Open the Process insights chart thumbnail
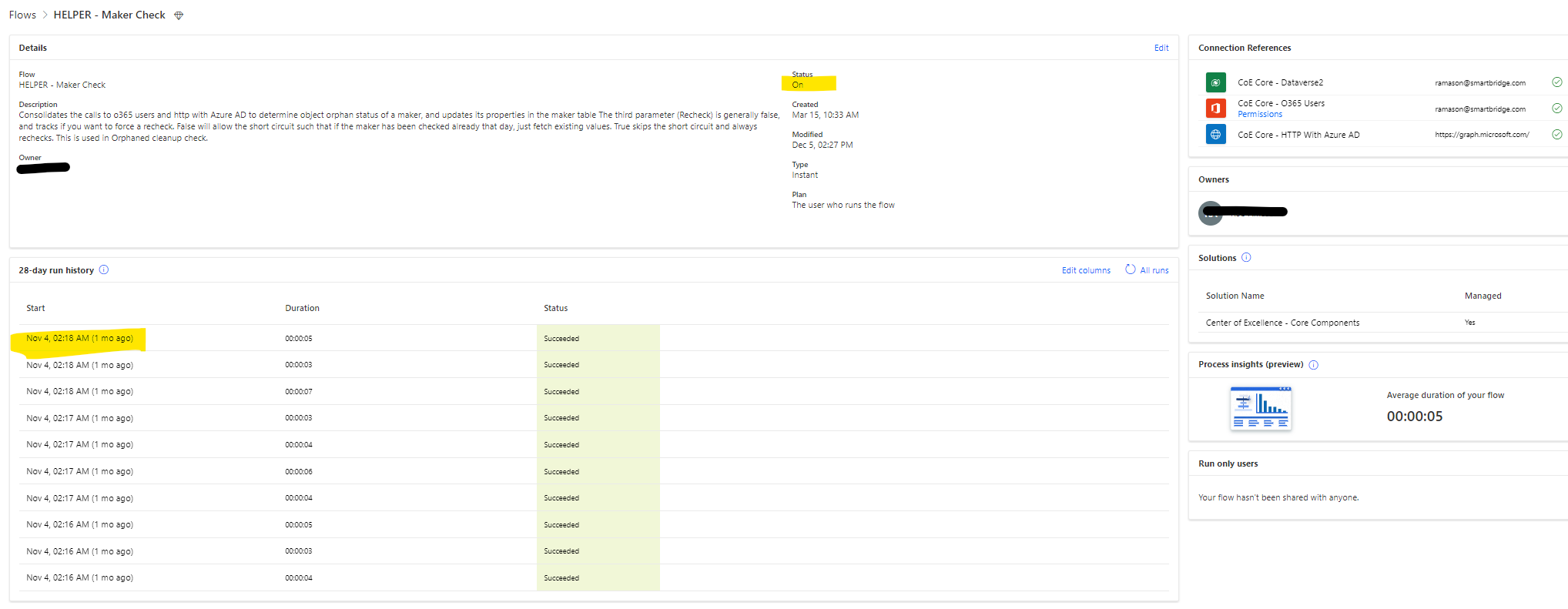Image resolution: width=1568 pixels, height=609 pixels. pyautogui.click(x=1261, y=408)
